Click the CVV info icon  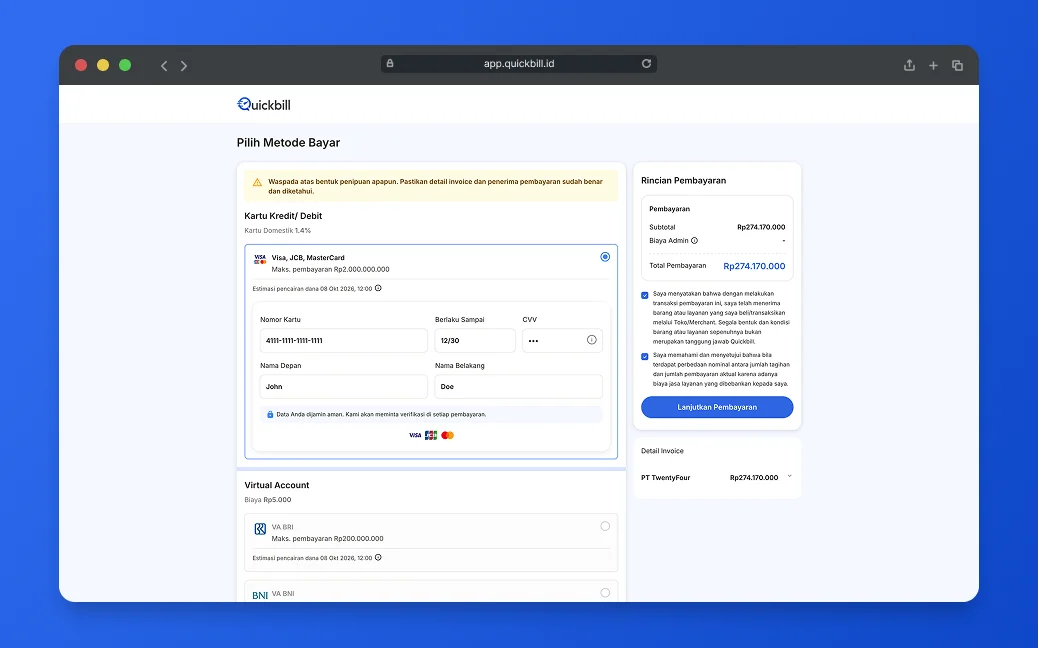pos(592,340)
